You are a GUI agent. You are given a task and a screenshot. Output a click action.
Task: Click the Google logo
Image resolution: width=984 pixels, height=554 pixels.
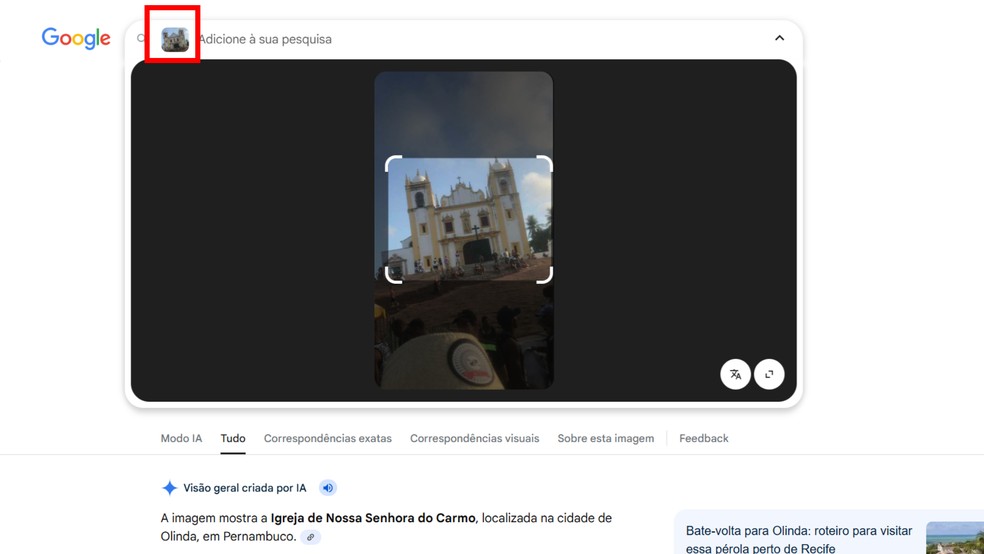pos(76,38)
